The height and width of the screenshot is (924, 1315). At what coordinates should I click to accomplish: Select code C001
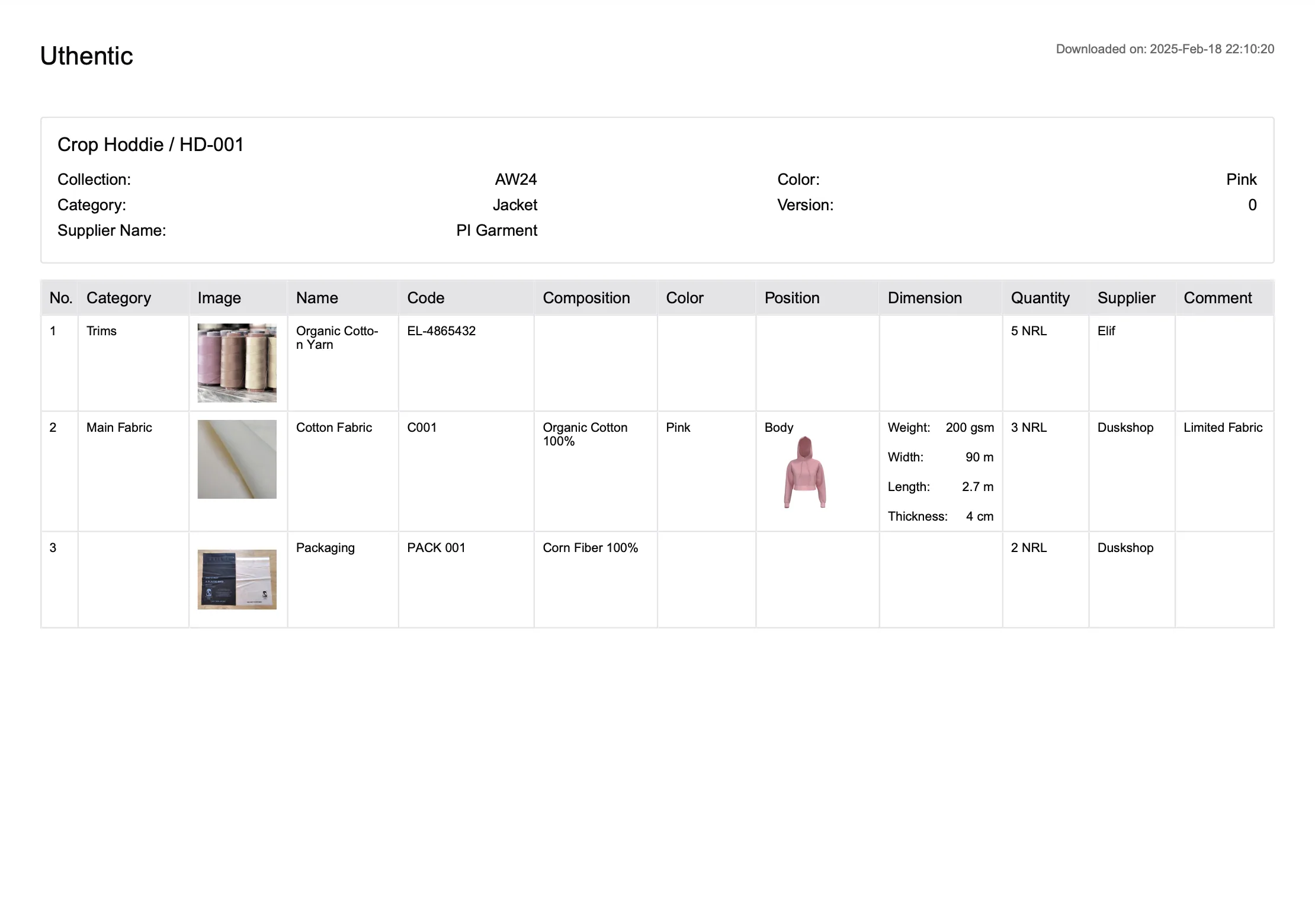(x=422, y=428)
